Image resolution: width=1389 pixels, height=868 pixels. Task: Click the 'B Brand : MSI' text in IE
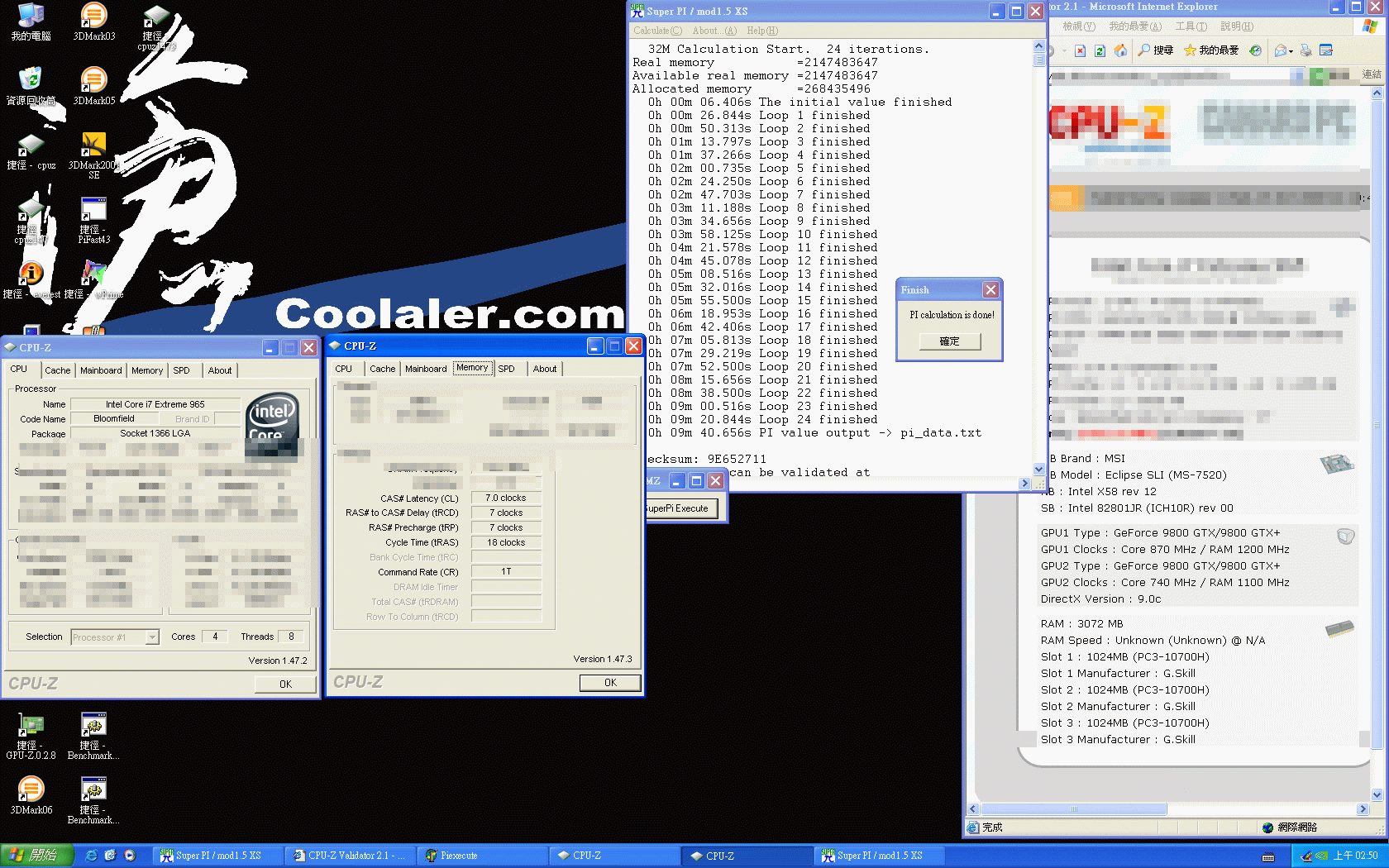point(1087,459)
